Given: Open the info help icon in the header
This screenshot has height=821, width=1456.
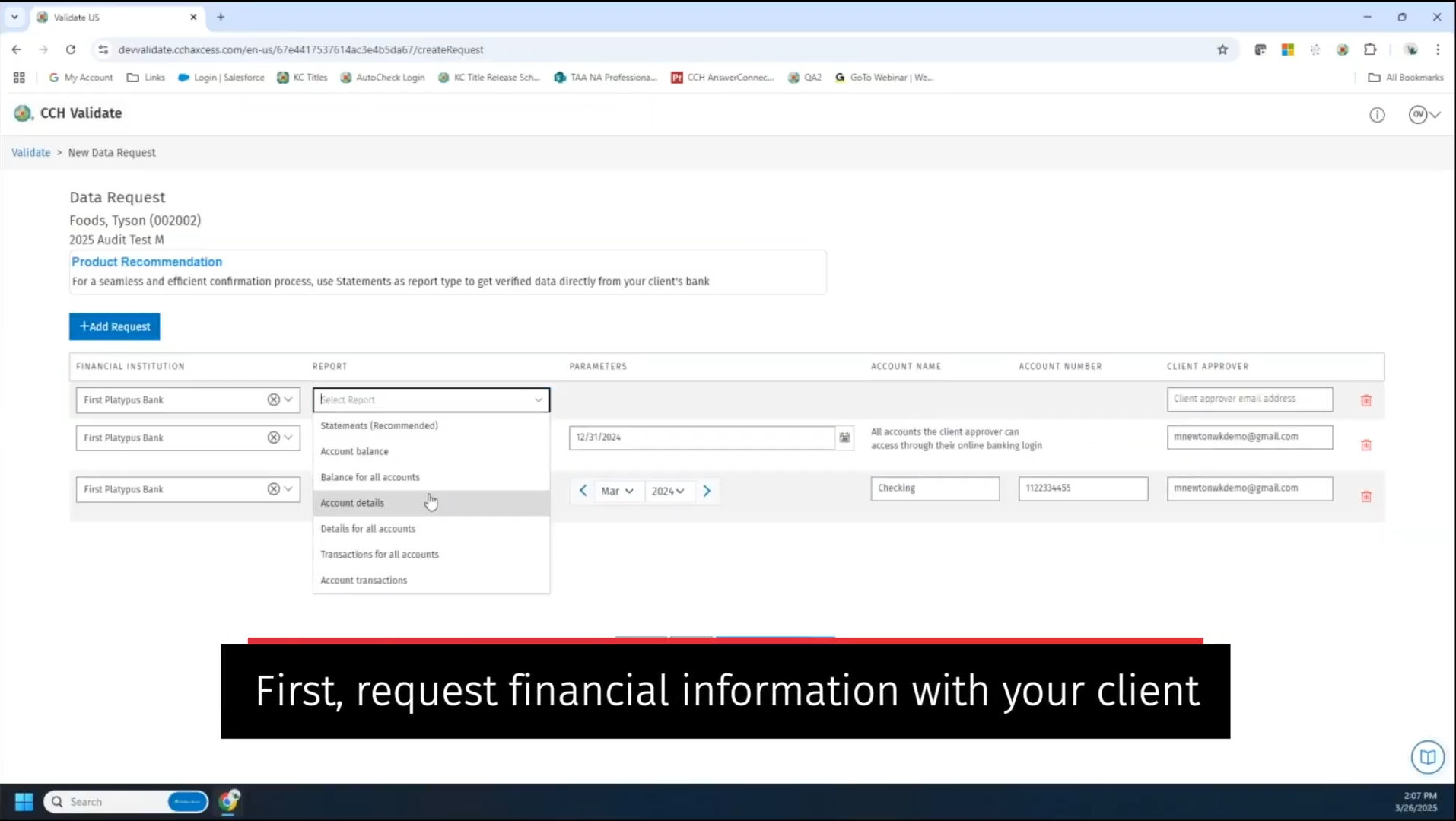Looking at the screenshot, I should pyautogui.click(x=1377, y=115).
